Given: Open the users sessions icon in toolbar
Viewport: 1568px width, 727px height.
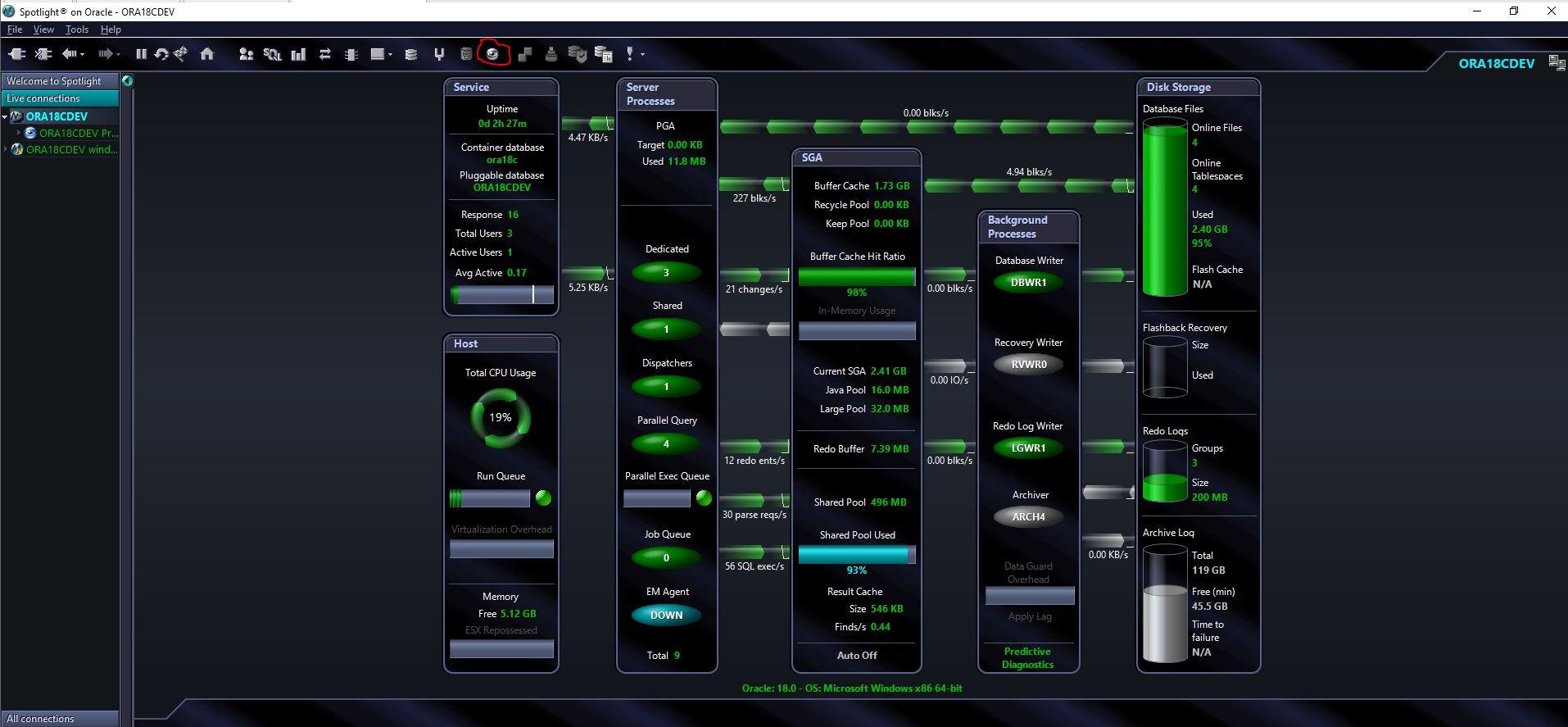Looking at the screenshot, I should click(246, 54).
